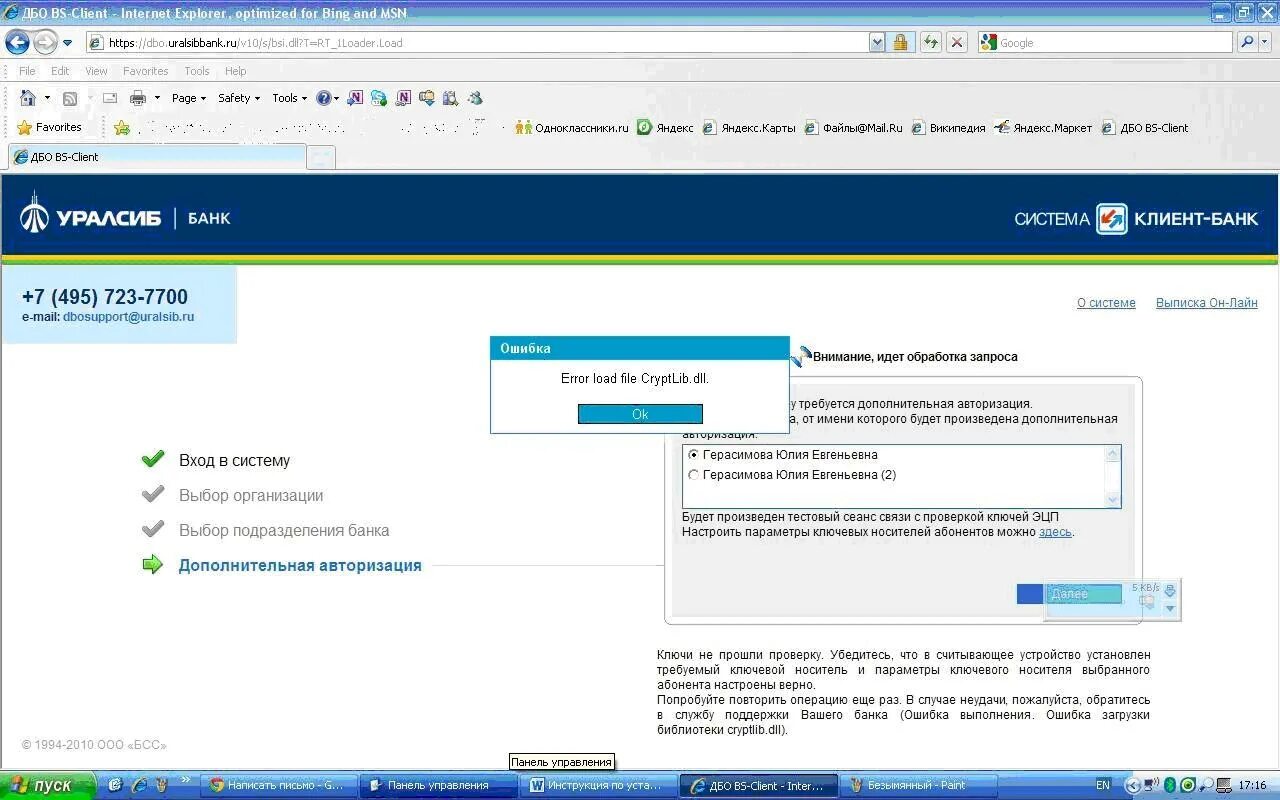Expand the Print options dropdown arrow

[157, 98]
